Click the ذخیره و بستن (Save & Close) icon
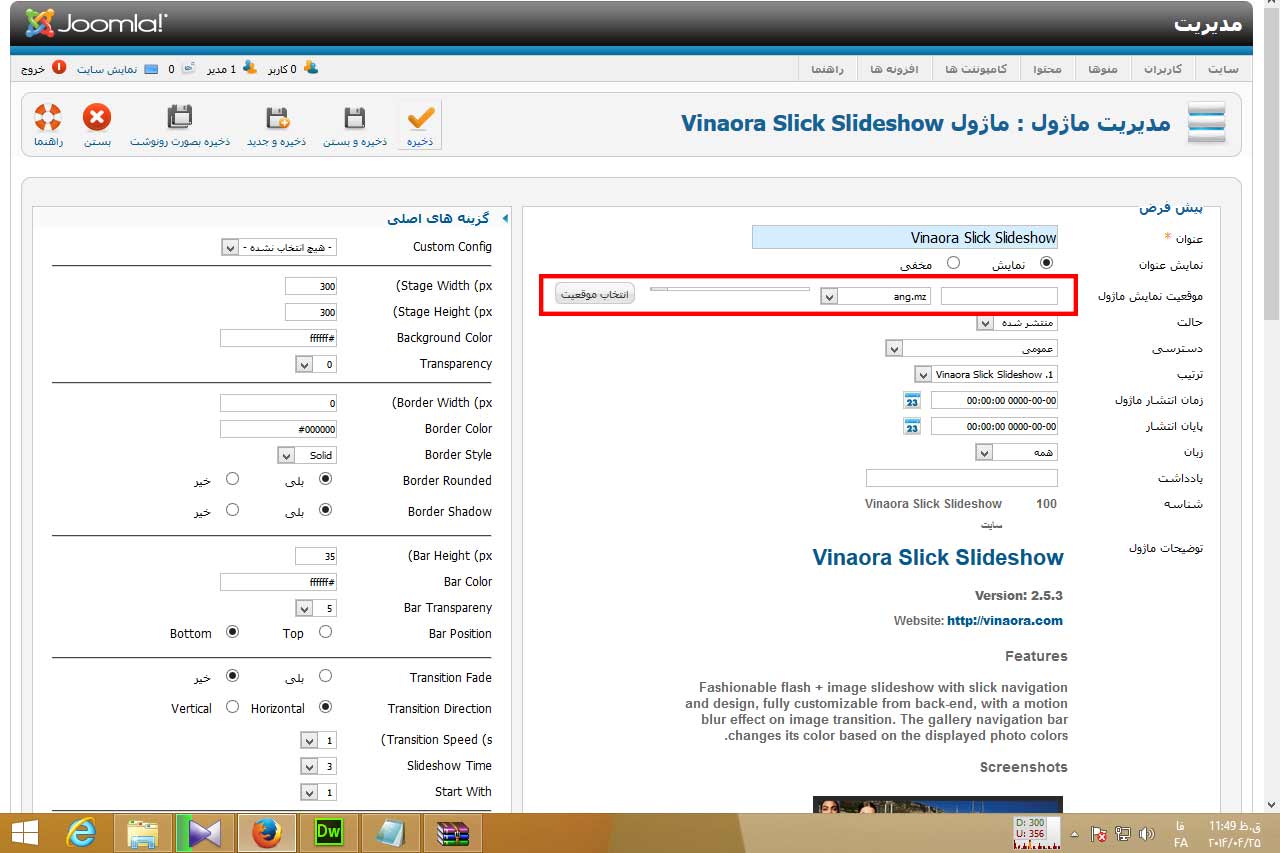The image size is (1280, 853). (x=355, y=118)
